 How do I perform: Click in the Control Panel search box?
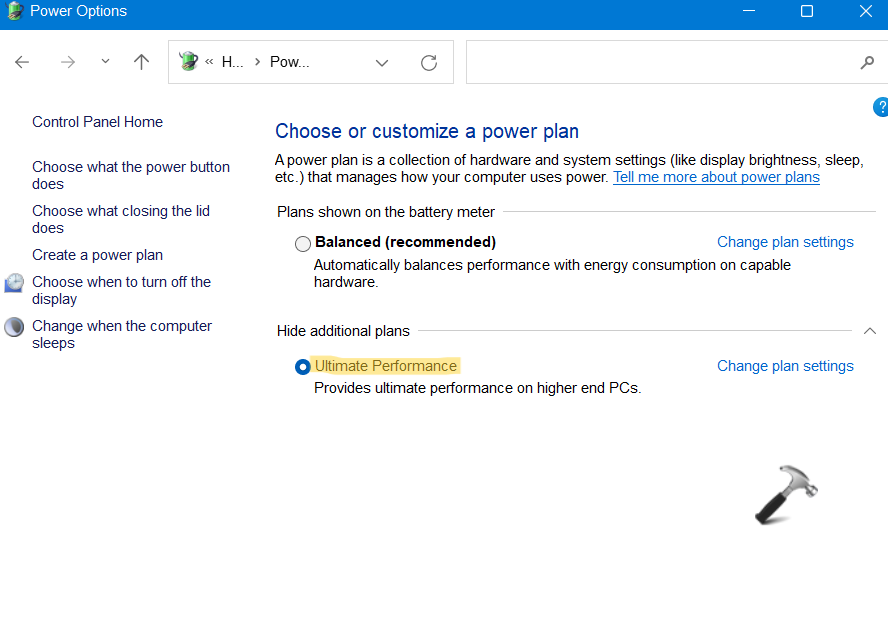660,63
